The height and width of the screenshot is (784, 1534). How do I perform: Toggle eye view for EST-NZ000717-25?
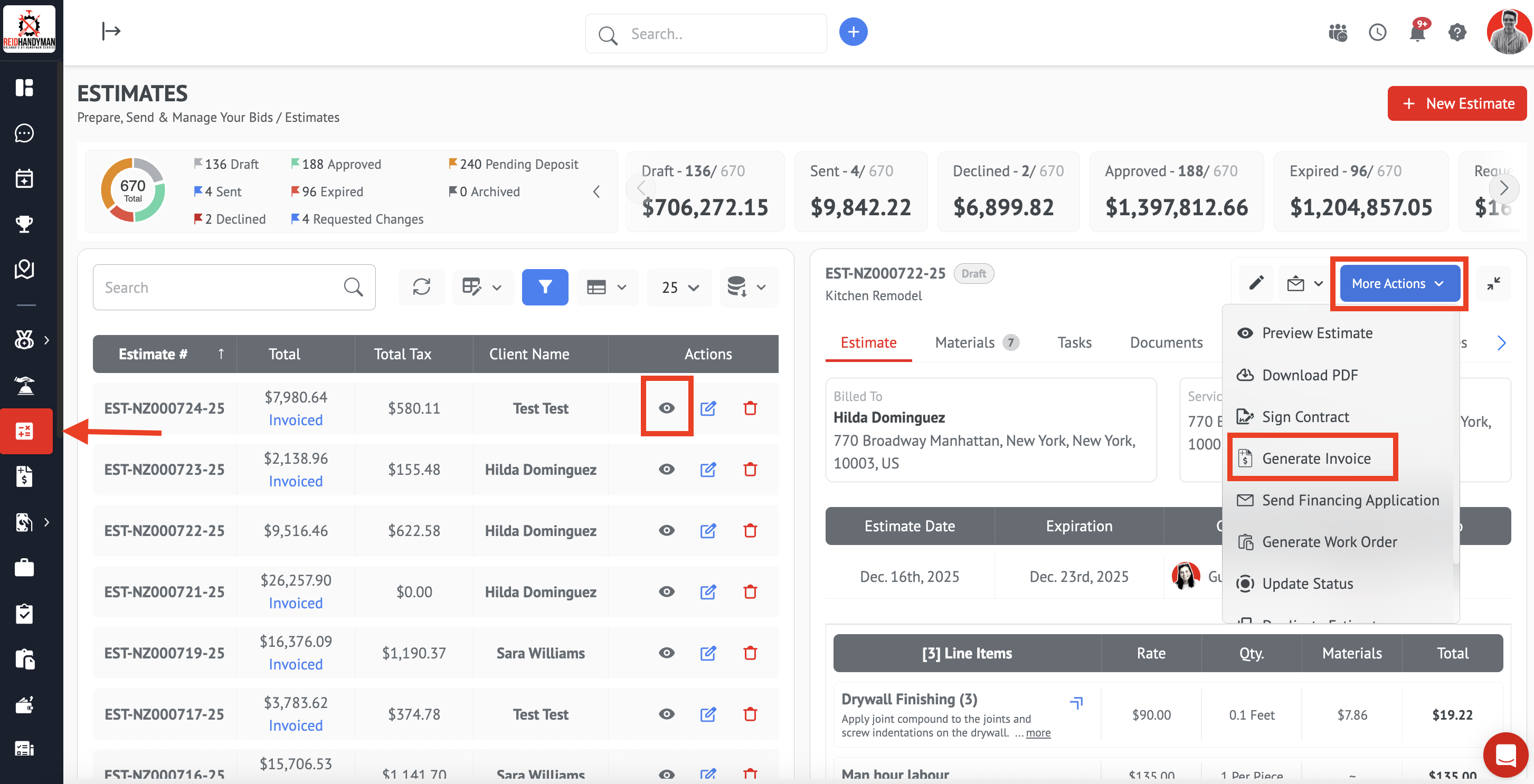(666, 714)
